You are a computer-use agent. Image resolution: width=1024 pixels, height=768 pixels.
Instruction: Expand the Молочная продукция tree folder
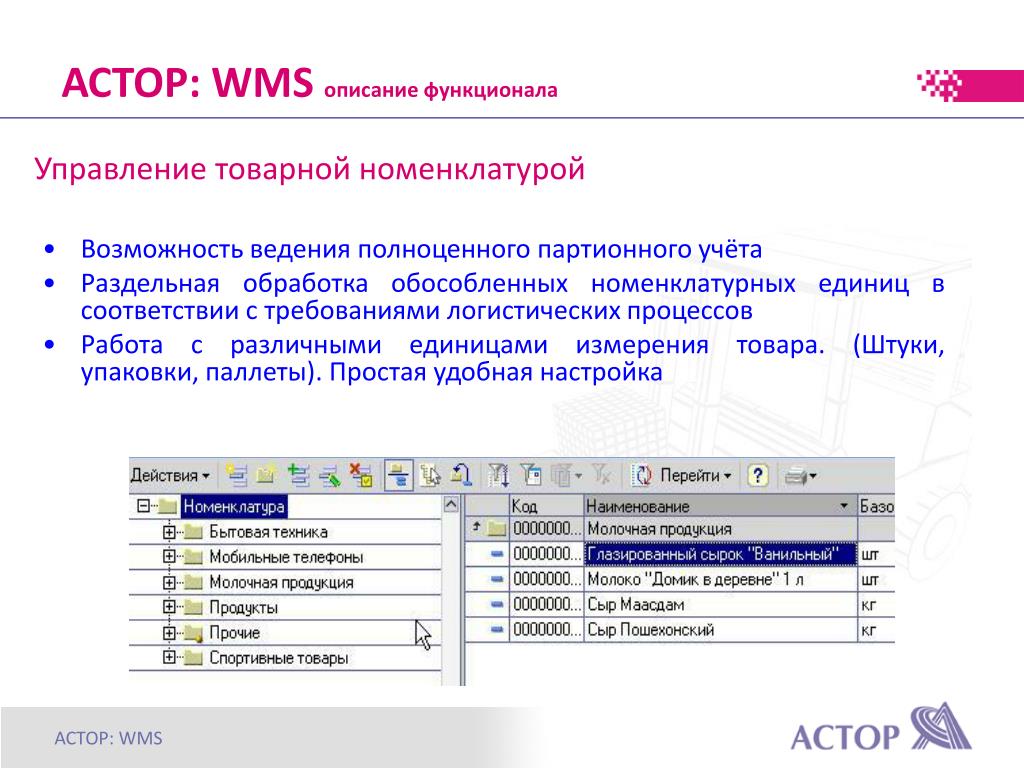click(x=168, y=582)
